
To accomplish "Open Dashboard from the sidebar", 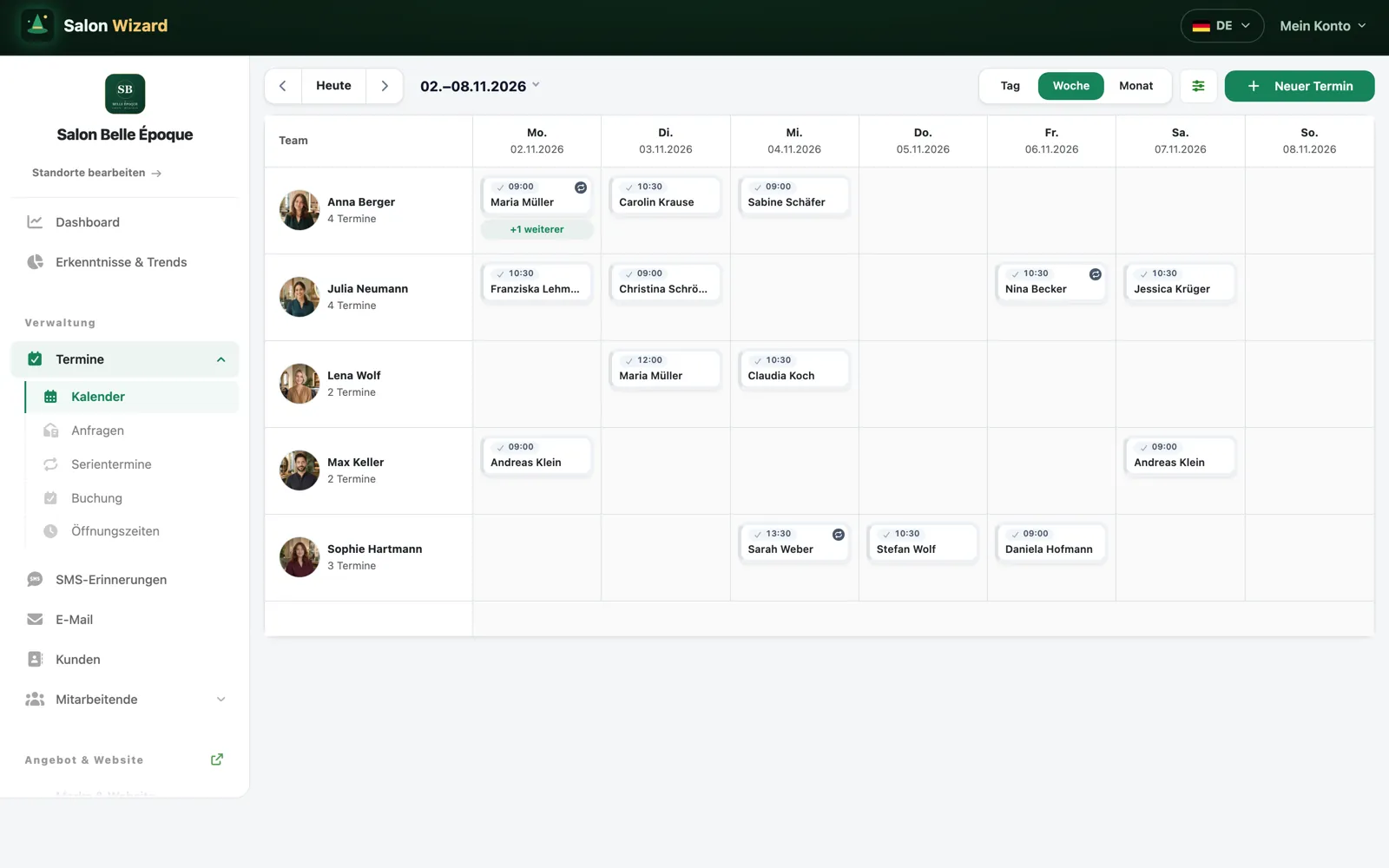I will [125, 222].
